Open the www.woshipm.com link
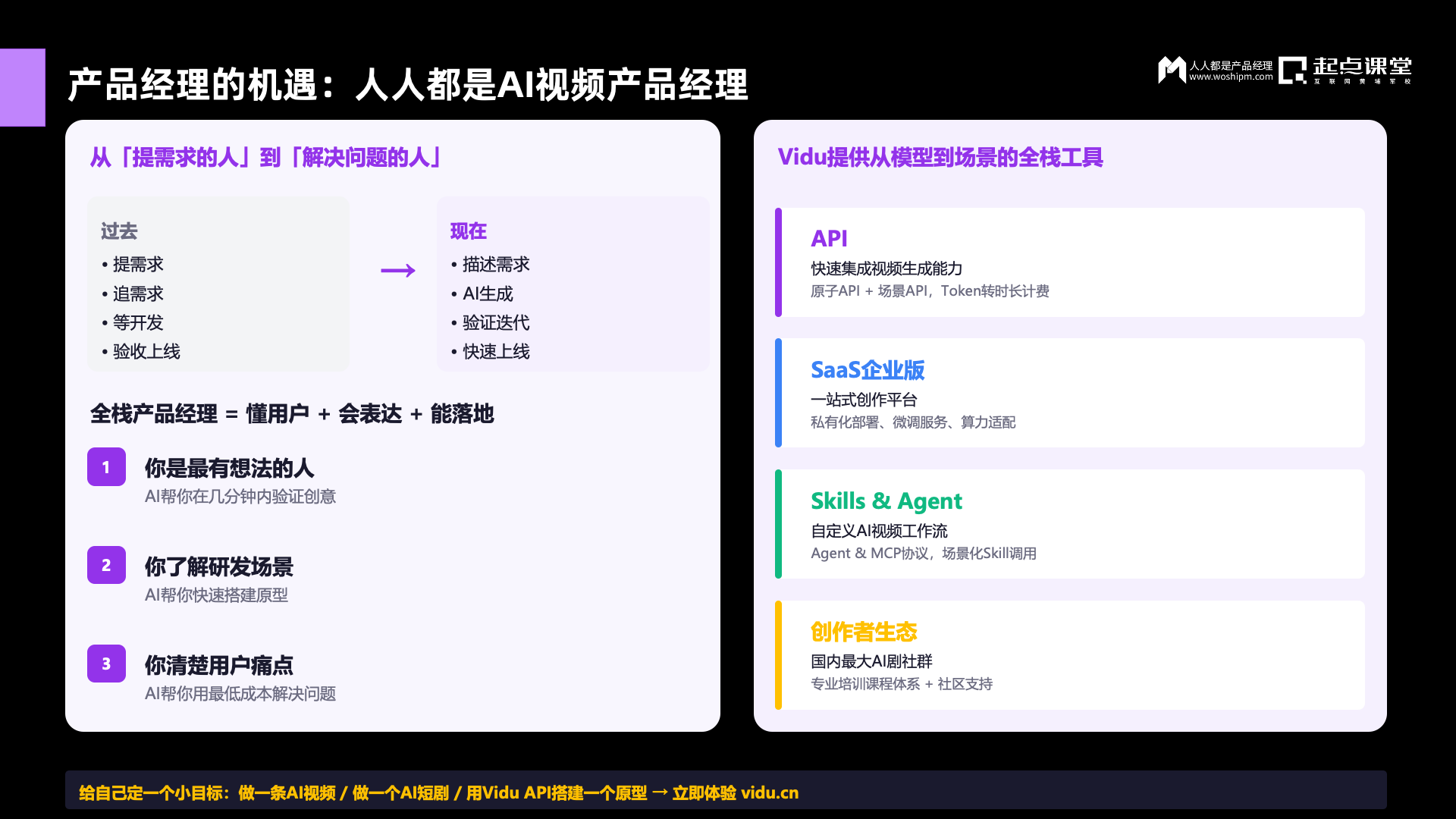 tap(1231, 77)
